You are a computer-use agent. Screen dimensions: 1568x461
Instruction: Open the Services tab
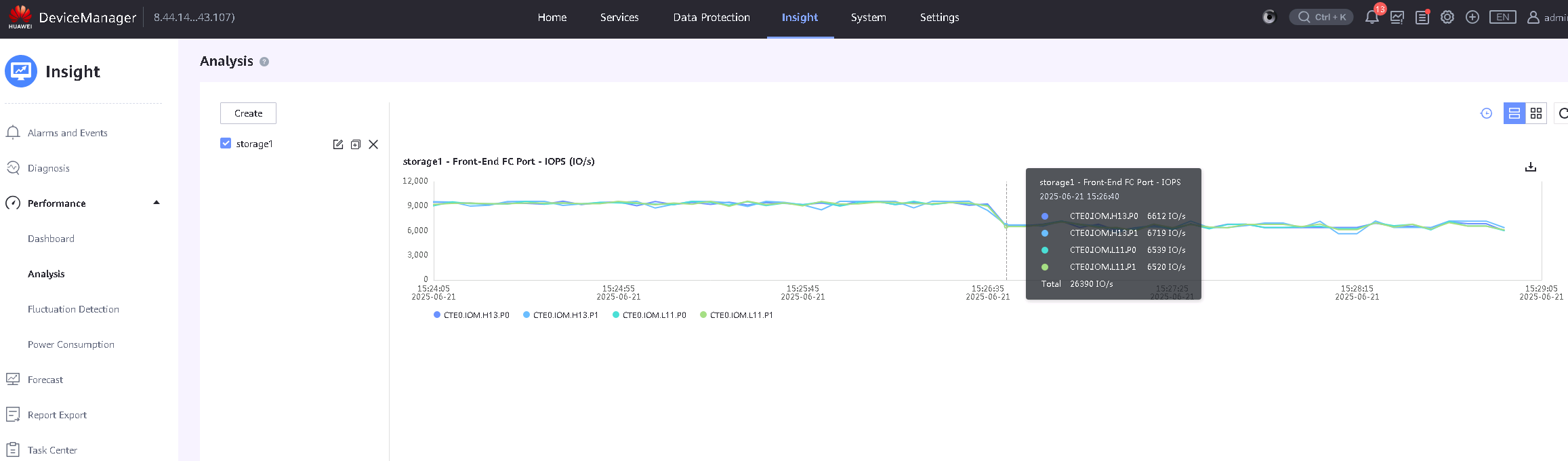tap(619, 18)
